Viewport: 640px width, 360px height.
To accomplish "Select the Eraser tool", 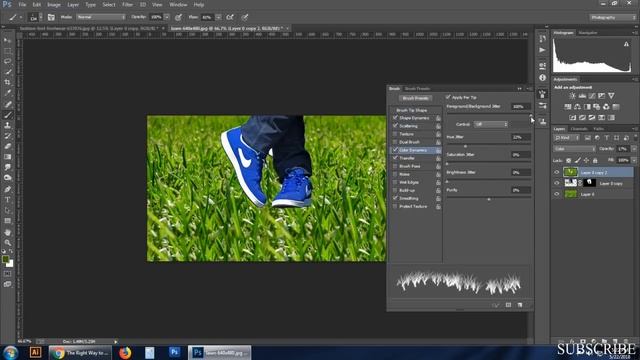I will point(7,146).
